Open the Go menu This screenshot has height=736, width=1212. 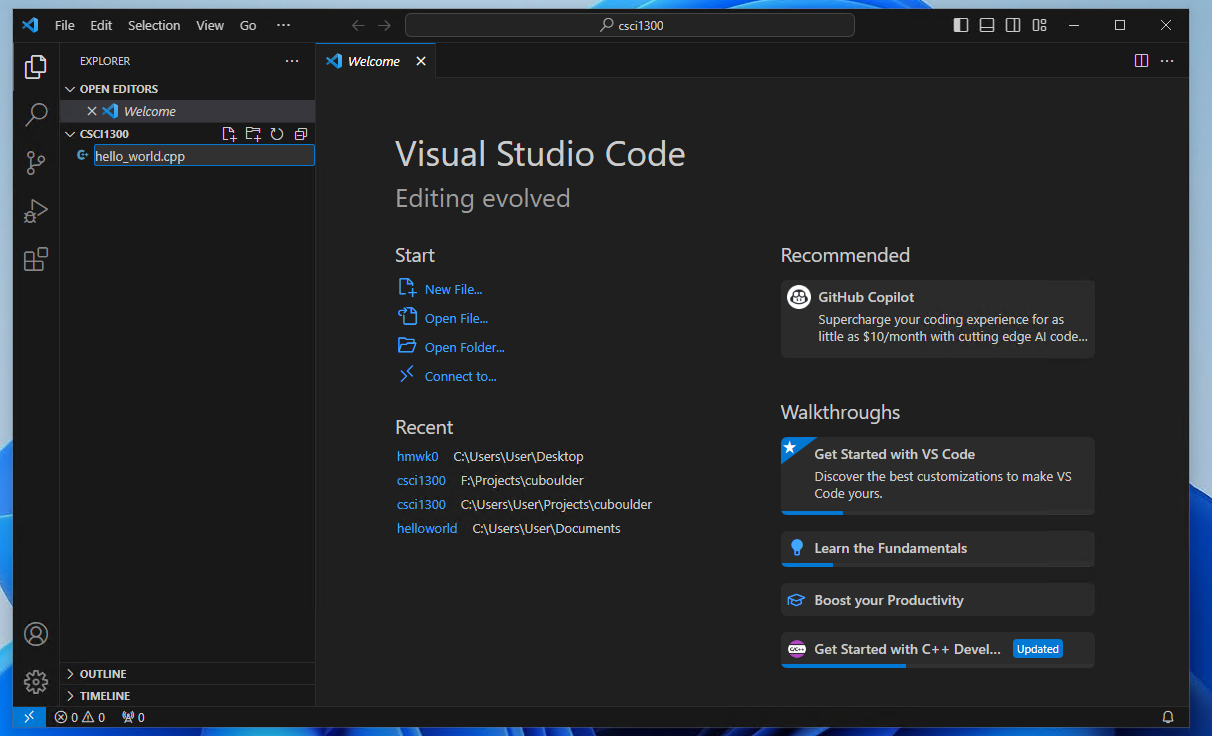248,25
